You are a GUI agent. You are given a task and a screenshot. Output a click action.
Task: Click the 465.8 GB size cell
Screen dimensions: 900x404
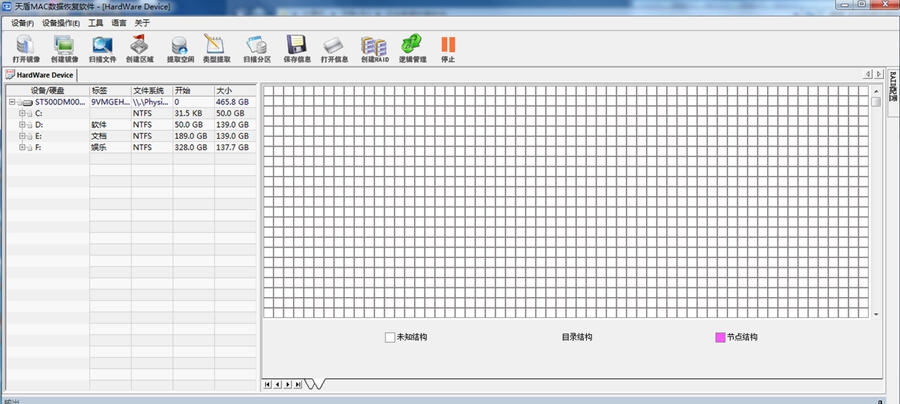[235, 102]
